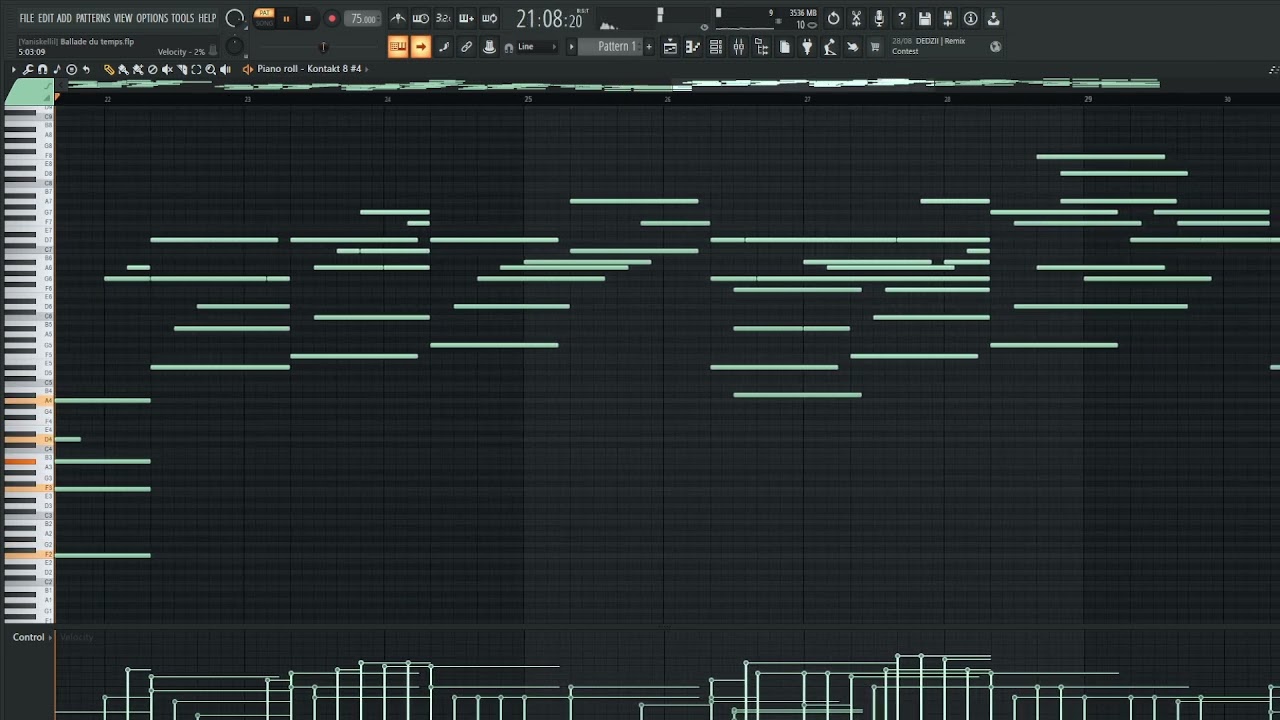Toggle the piano roll magnet snap icon

pos(42,69)
